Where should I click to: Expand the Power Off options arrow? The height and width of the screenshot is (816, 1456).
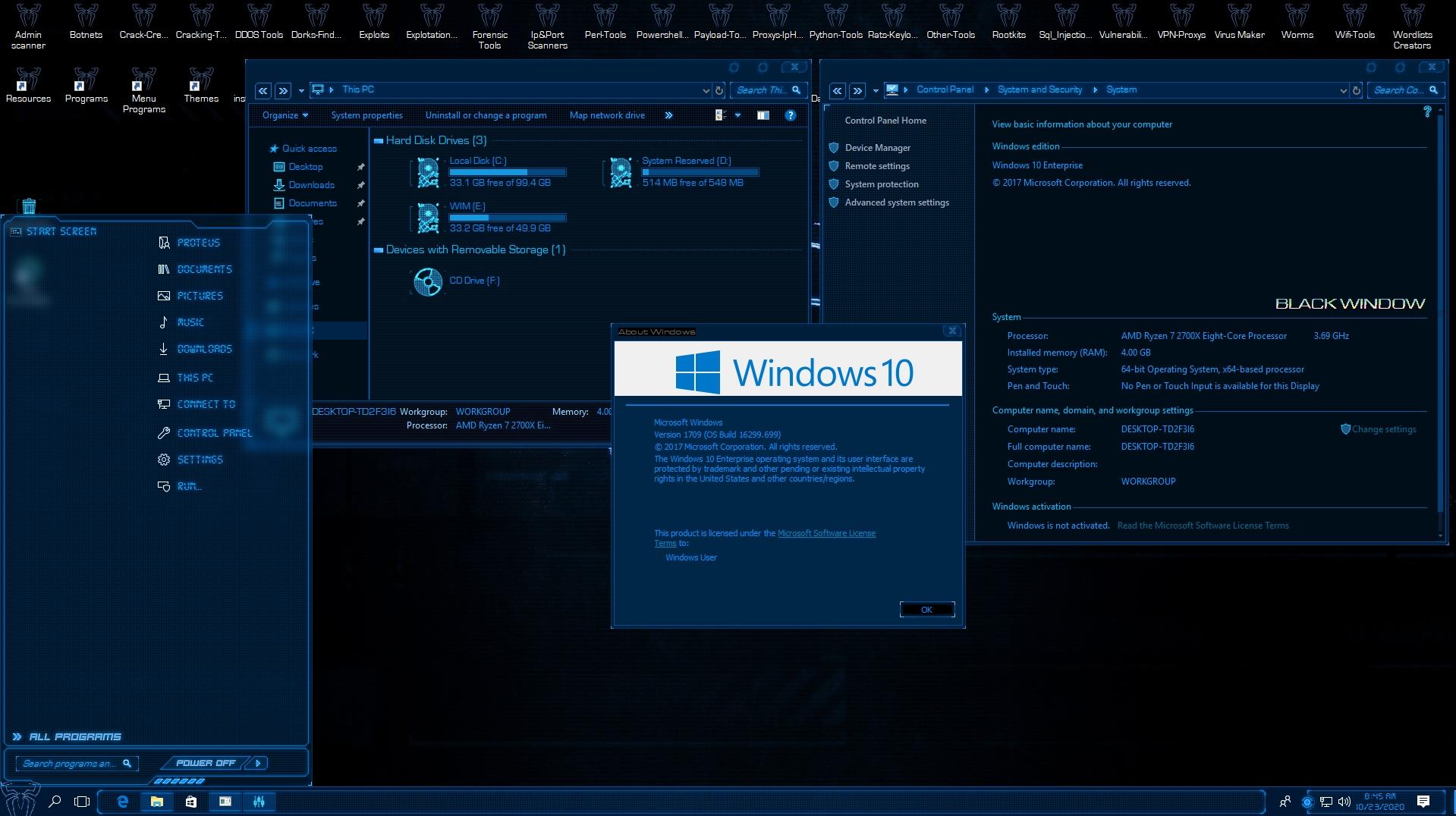point(258,763)
